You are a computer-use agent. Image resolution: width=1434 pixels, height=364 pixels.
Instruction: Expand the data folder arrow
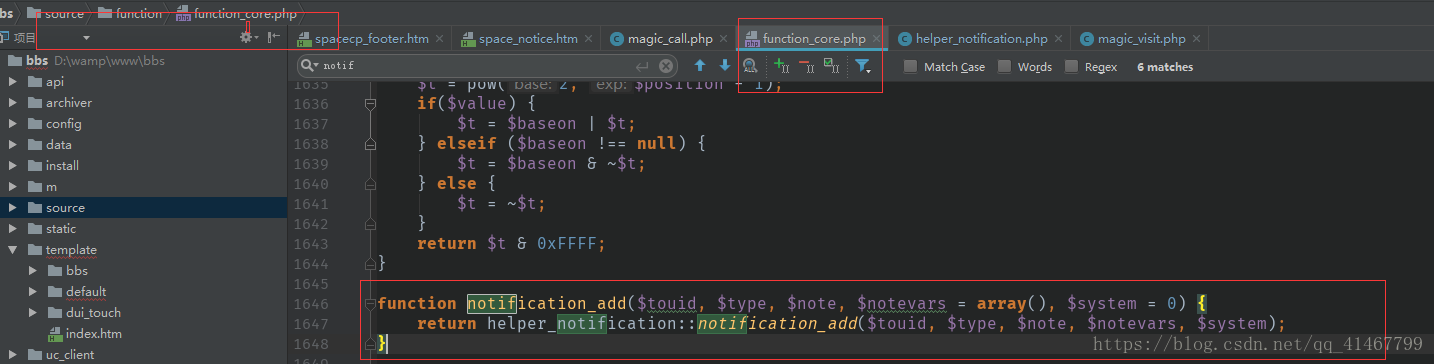pyautogui.click(x=13, y=145)
